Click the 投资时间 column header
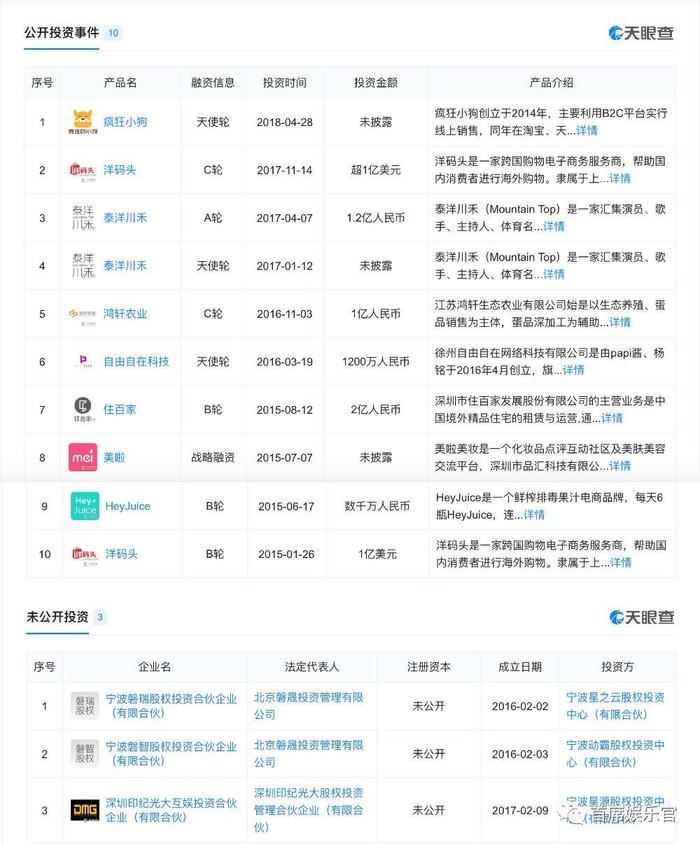This screenshot has height=845, width=700. click(285, 82)
